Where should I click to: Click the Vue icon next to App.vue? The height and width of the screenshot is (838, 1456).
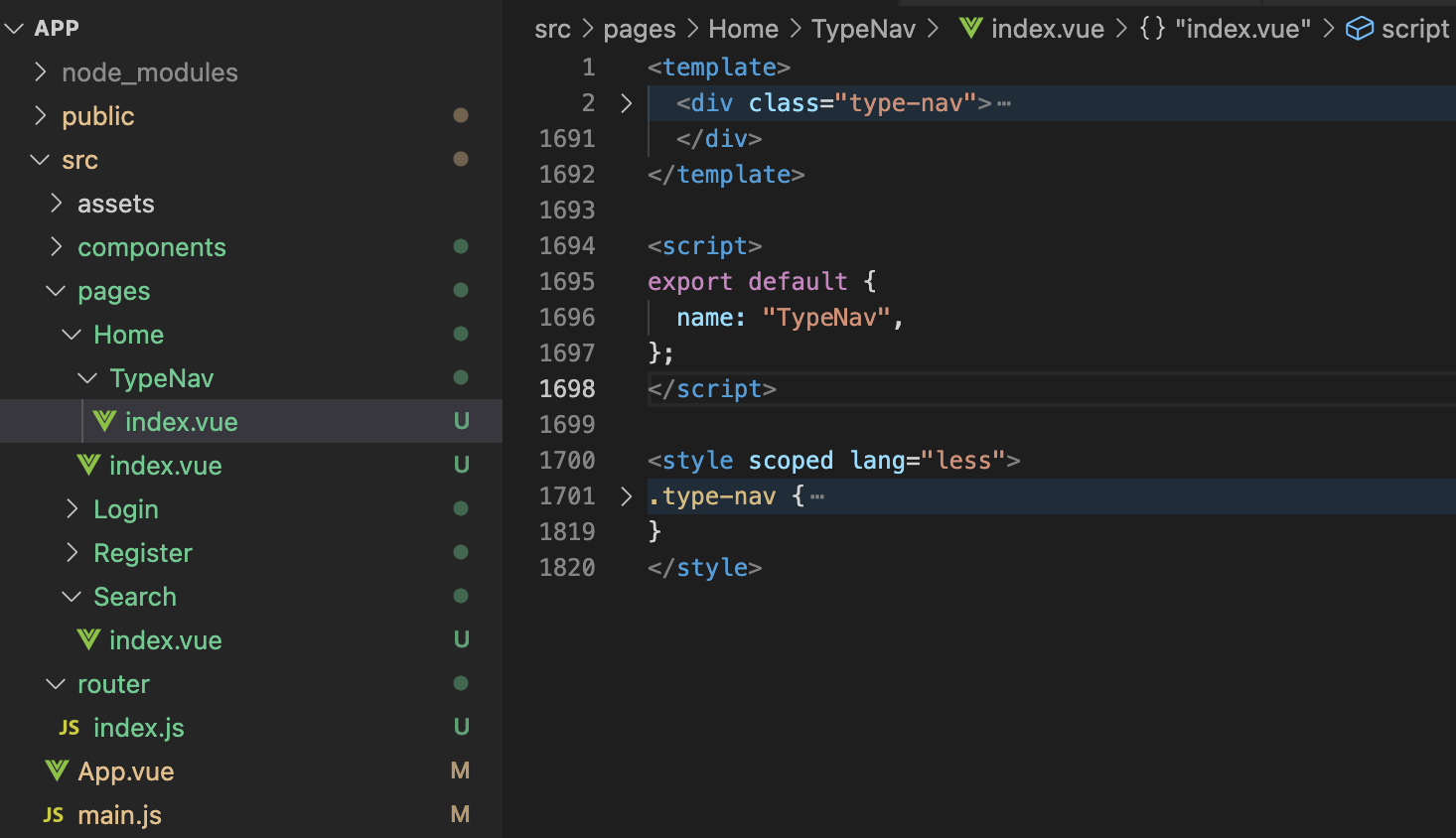point(58,771)
